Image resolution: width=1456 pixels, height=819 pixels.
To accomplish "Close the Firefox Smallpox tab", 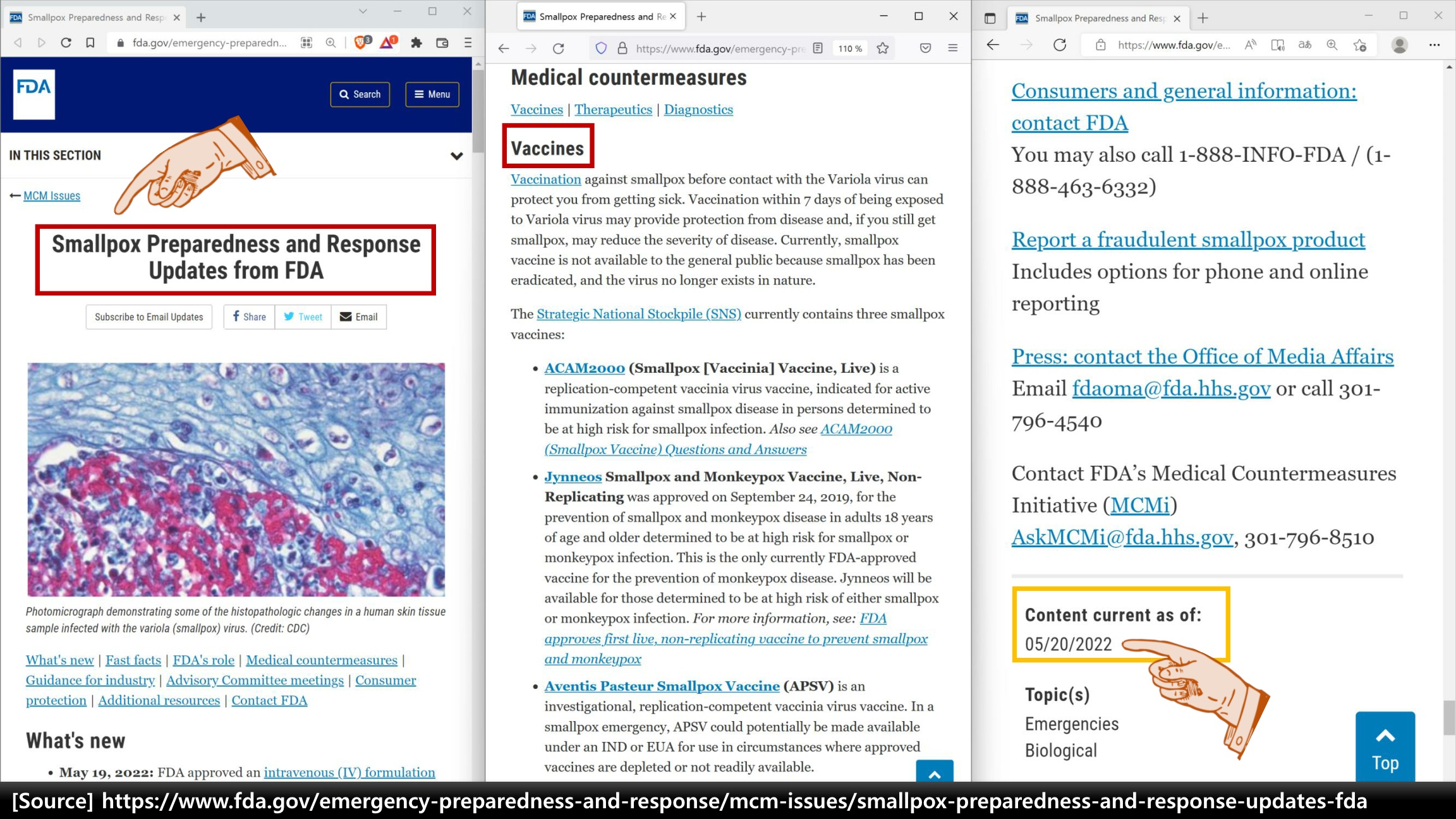I will pos(673,16).
